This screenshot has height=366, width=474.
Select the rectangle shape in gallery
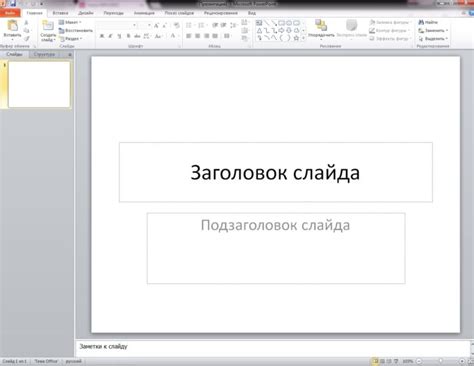click(281, 23)
